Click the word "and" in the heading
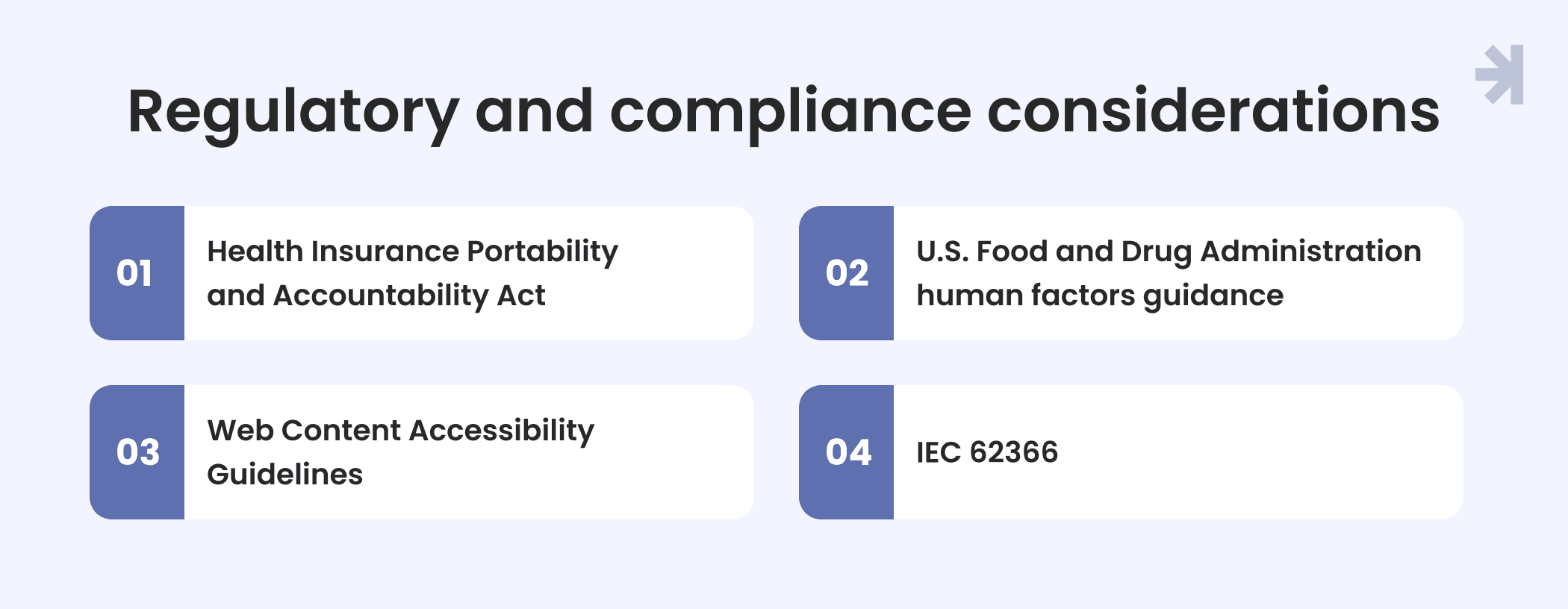Viewport: 1568px width, 609px height. pos(534,112)
